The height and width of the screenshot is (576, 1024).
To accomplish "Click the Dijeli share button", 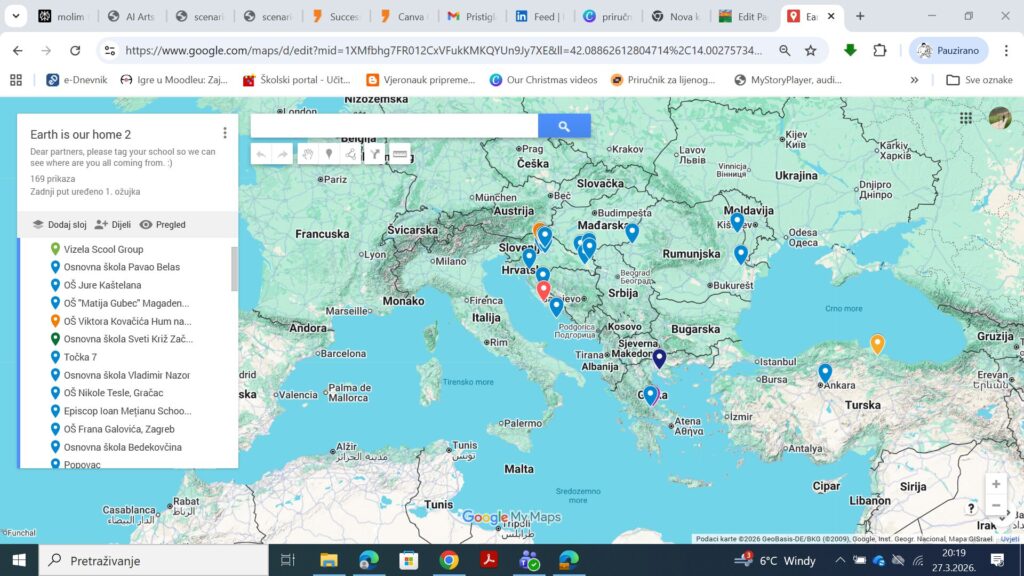I will click(112, 225).
